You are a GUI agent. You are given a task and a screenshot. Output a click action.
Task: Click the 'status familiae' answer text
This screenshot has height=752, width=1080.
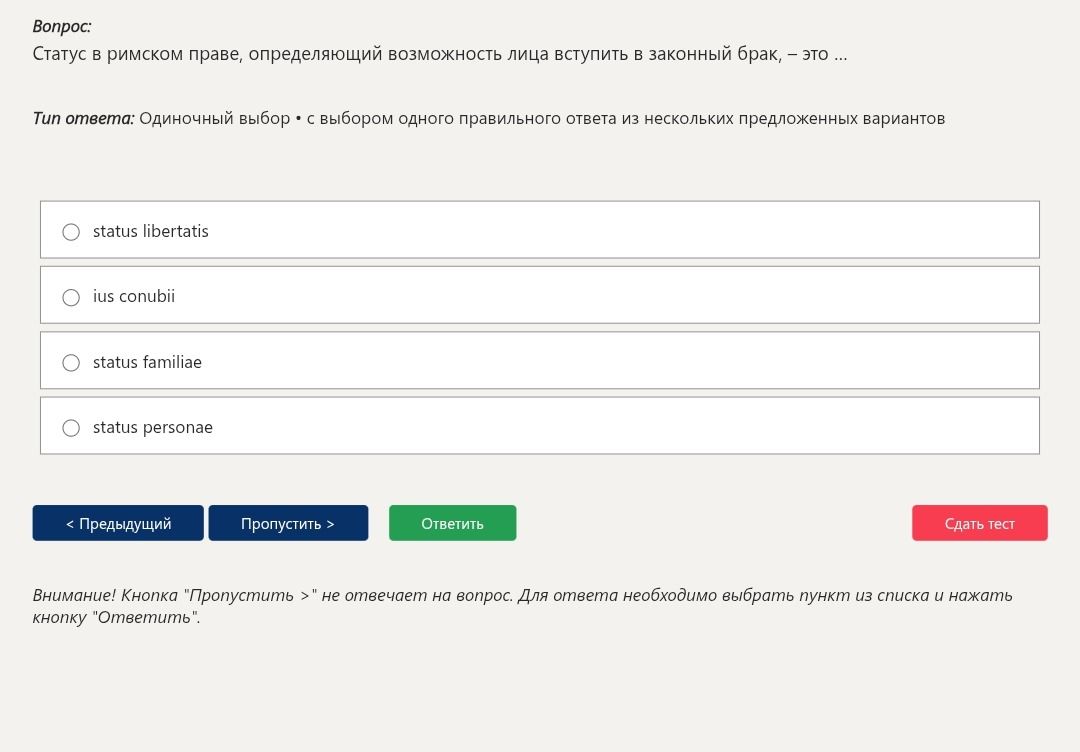[147, 362]
